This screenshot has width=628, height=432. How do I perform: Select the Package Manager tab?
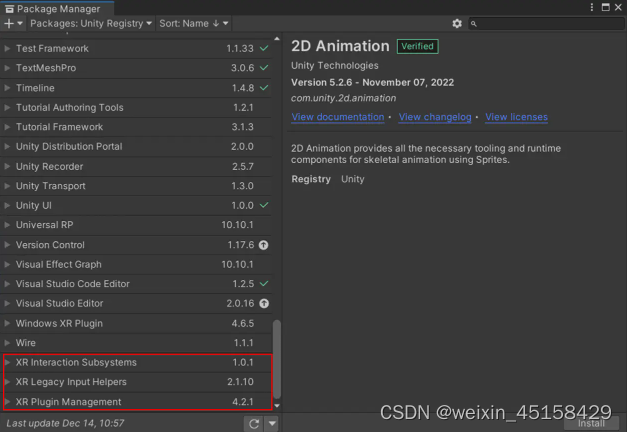[x=57, y=8]
